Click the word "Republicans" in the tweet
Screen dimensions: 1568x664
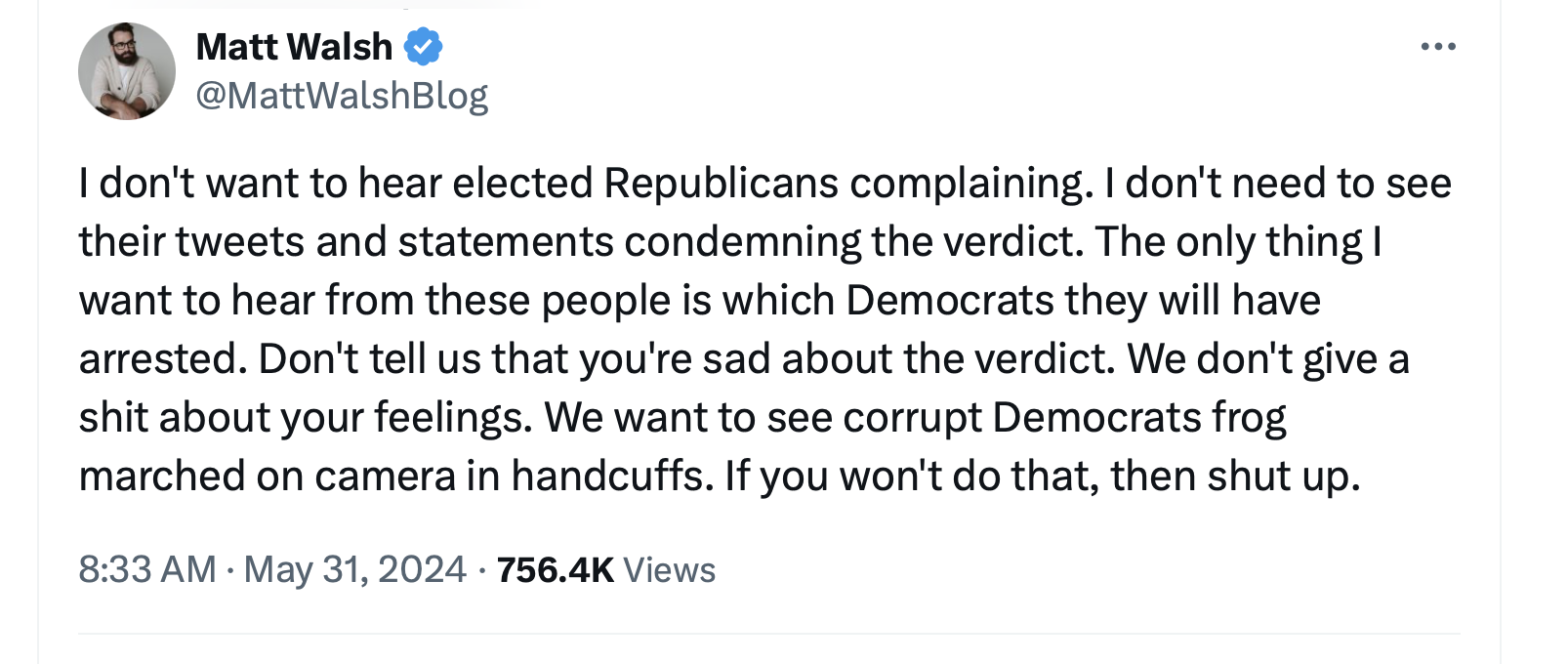click(x=721, y=184)
